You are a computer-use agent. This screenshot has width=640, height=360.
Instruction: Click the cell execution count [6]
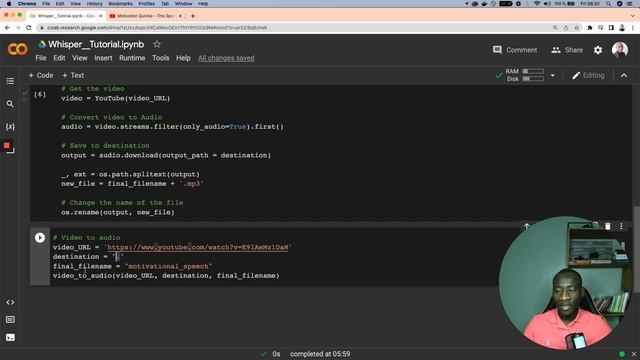(x=40, y=95)
